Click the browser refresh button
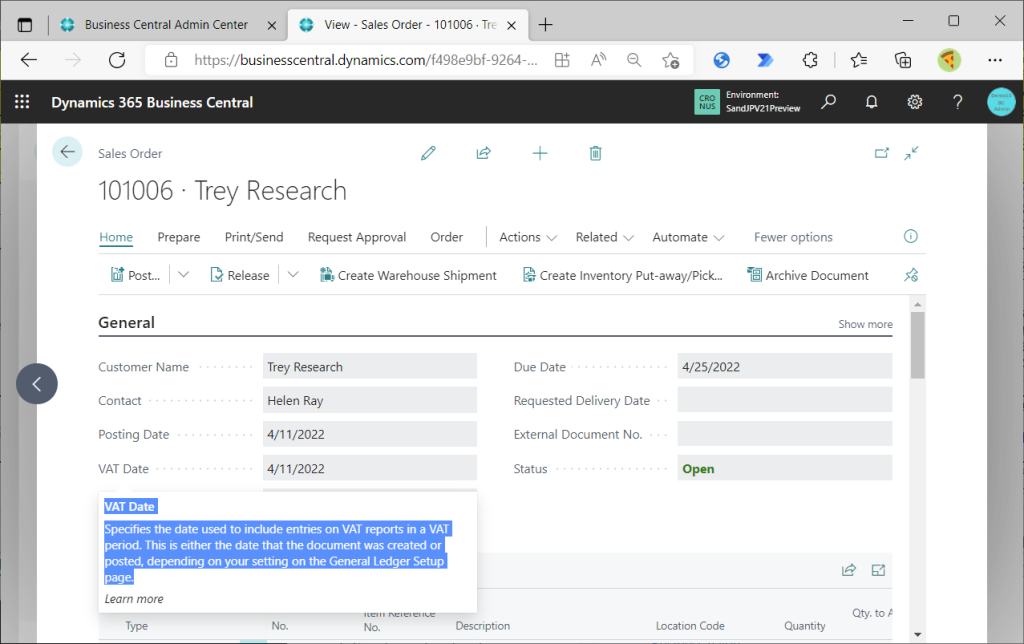Viewport: 1024px width, 644px height. coord(117,60)
